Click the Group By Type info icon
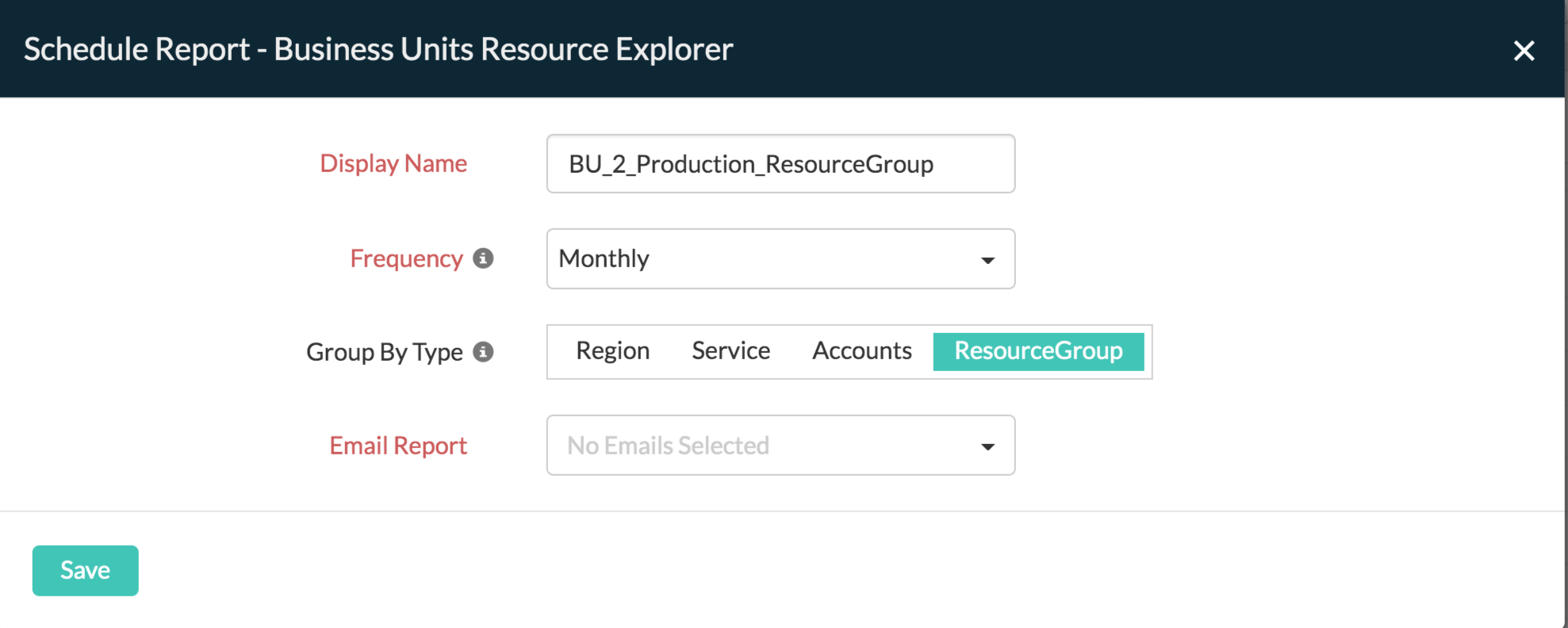1568x628 pixels. coord(483,352)
